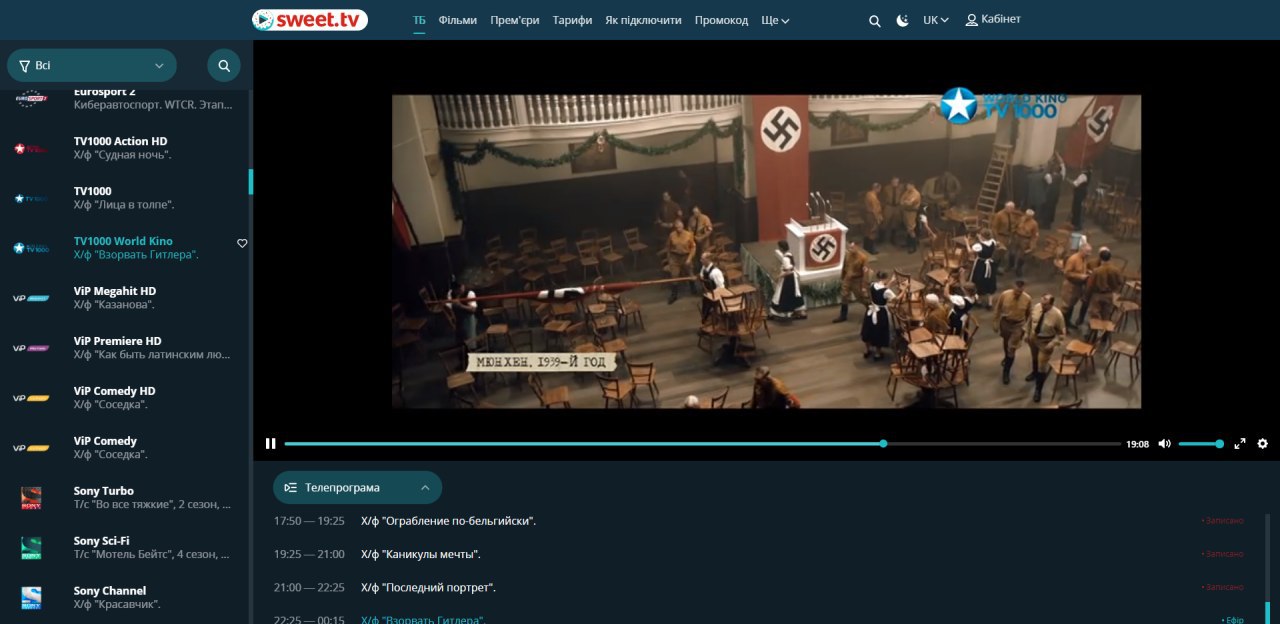Select ViP Comedy HD channel logo
The width and height of the screenshot is (1280, 624).
click(x=31, y=398)
